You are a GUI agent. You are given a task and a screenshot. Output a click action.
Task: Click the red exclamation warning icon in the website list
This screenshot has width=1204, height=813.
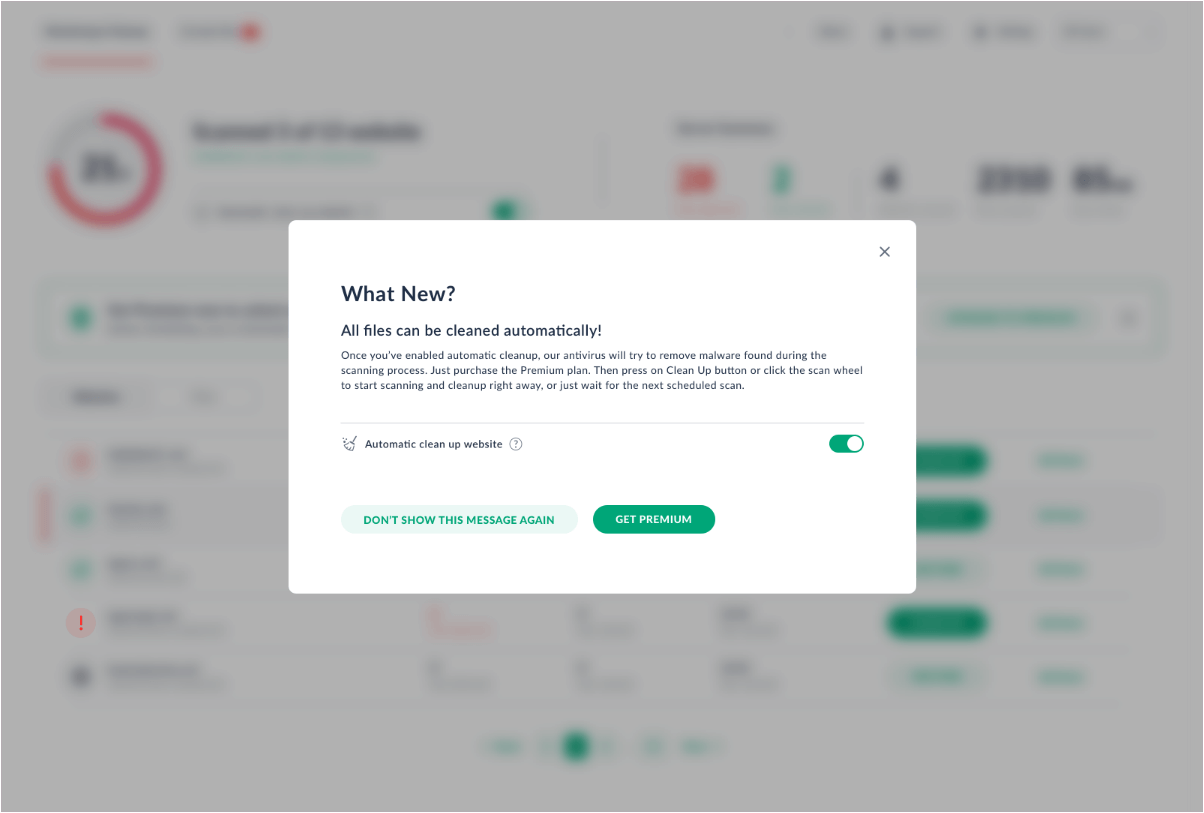(80, 623)
